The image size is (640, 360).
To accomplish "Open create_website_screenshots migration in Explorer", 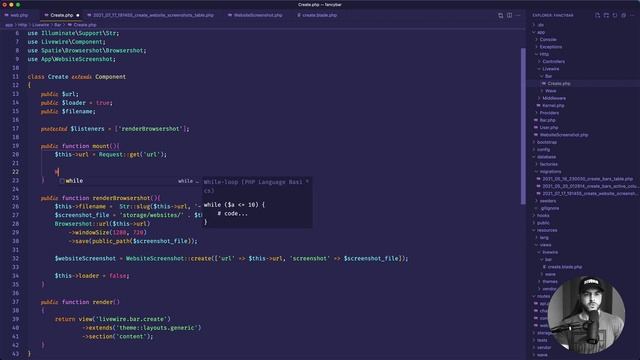I will click(590, 194).
